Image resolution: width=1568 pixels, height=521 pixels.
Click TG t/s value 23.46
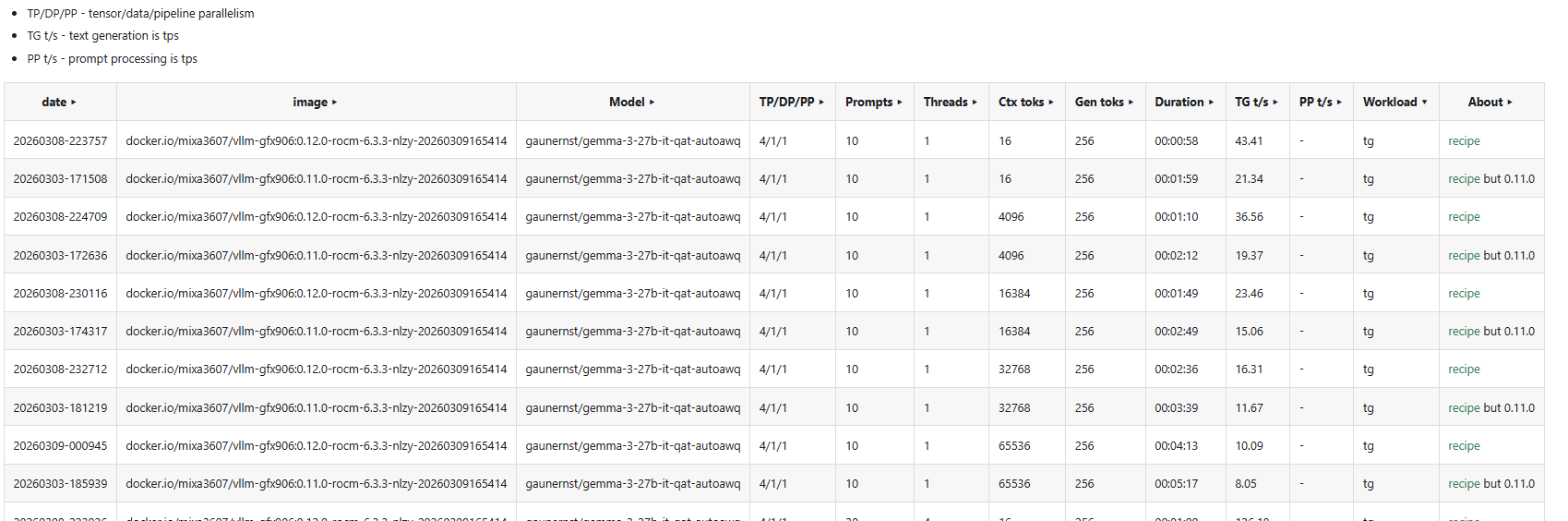click(x=1249, y=294)
